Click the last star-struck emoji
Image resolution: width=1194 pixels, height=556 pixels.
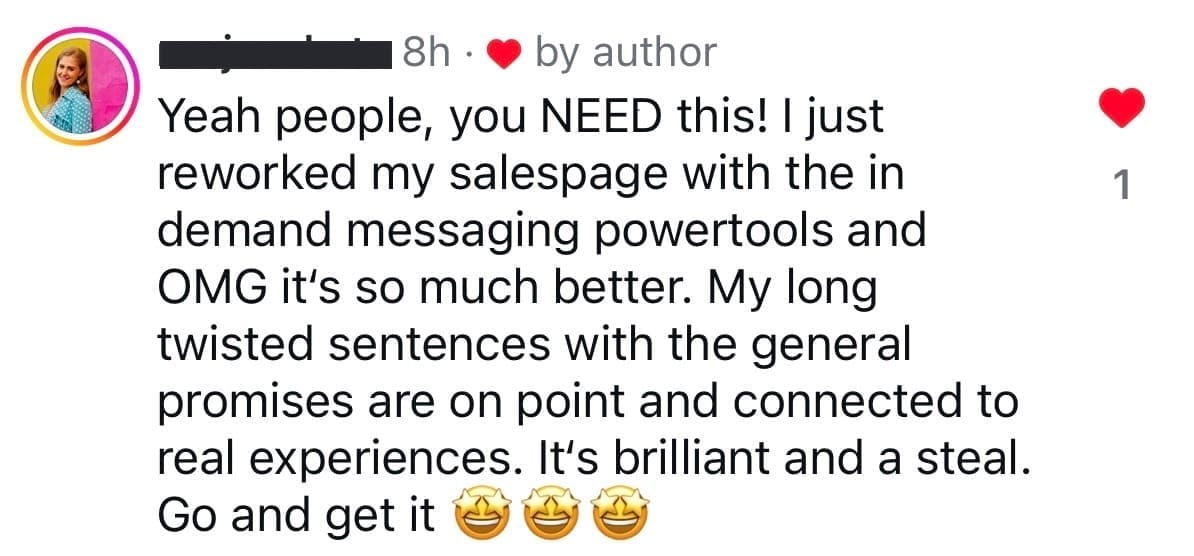(x=618, y=516)
